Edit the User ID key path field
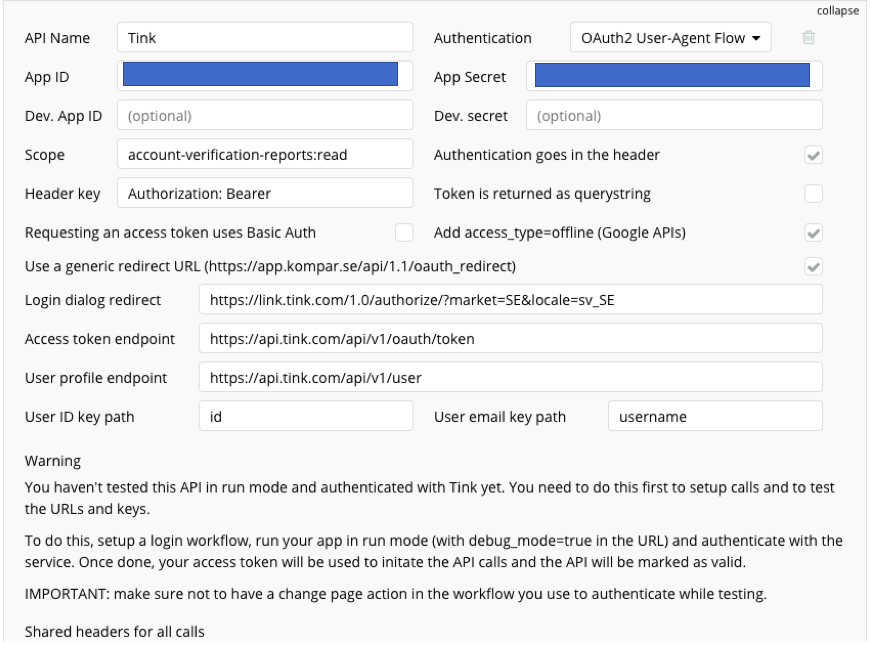The image size is (870, 645). 306,416
